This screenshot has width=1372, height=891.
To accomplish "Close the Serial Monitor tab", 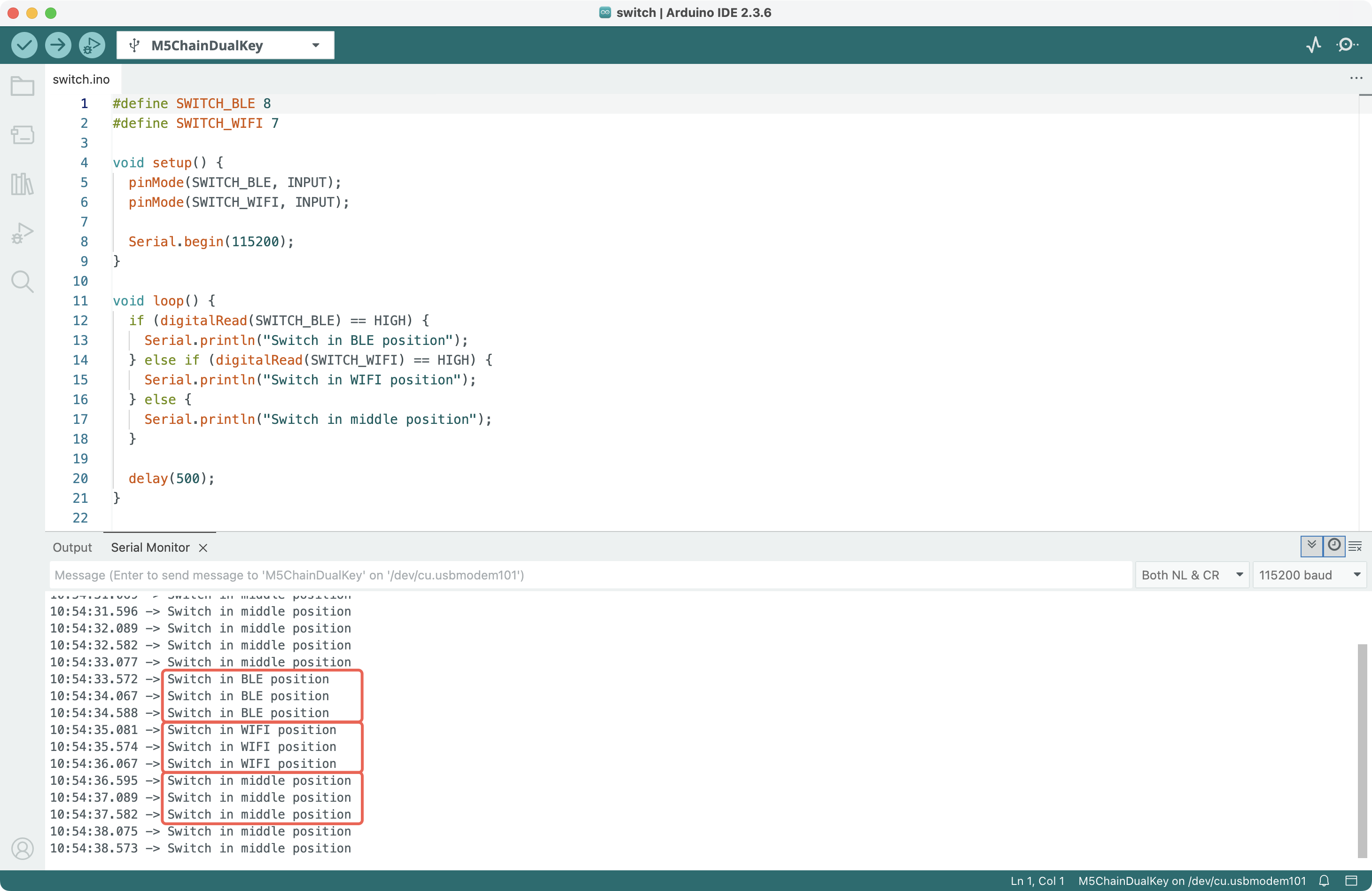I will [203, 548].
